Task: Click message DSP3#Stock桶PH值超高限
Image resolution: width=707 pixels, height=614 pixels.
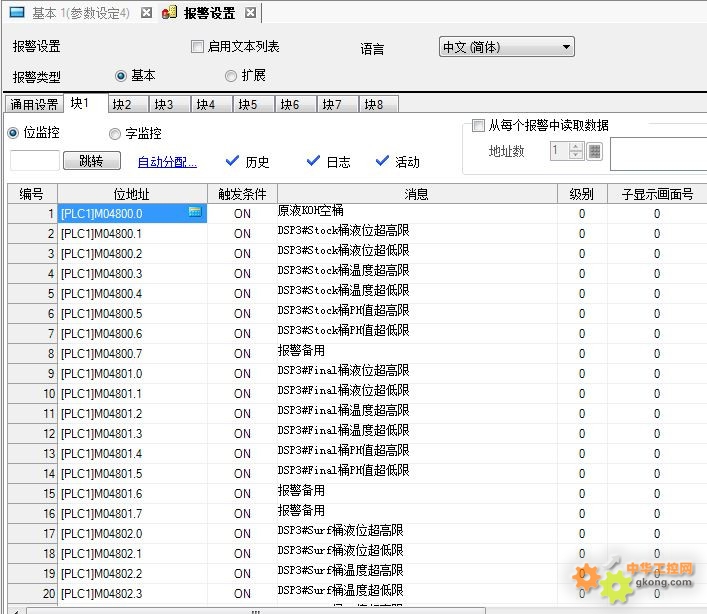Action: 344,311
